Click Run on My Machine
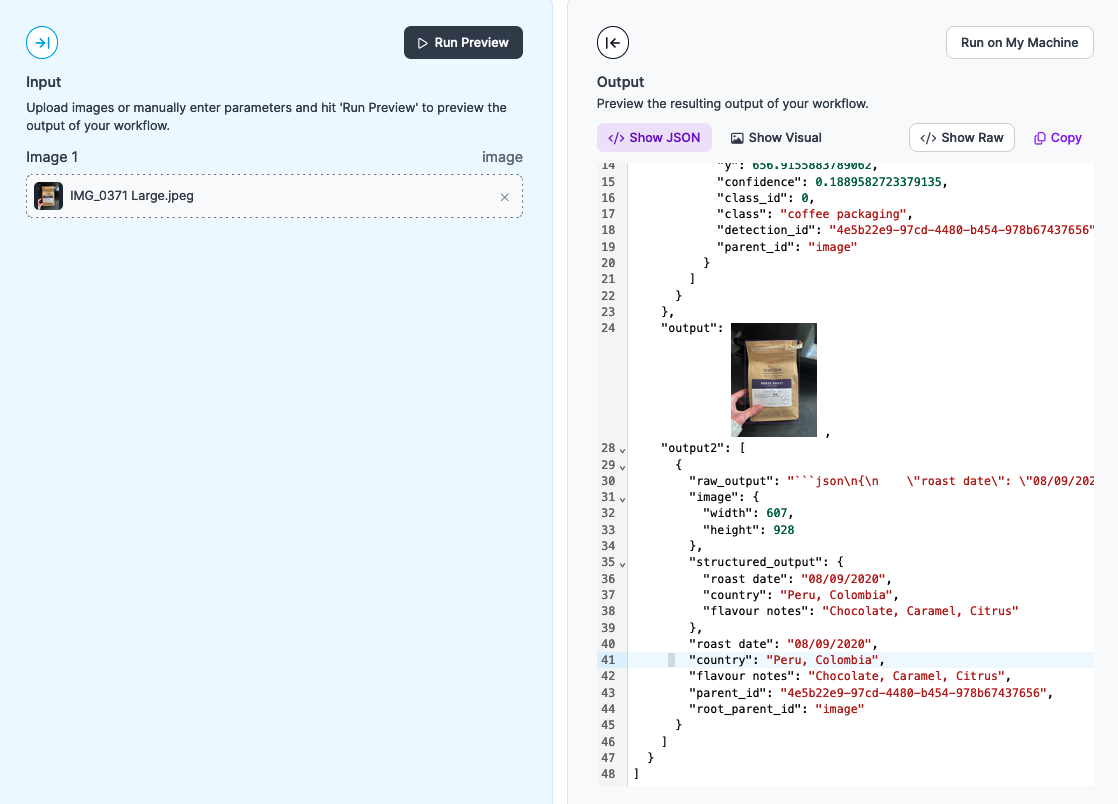 [x=1019, y=43]
